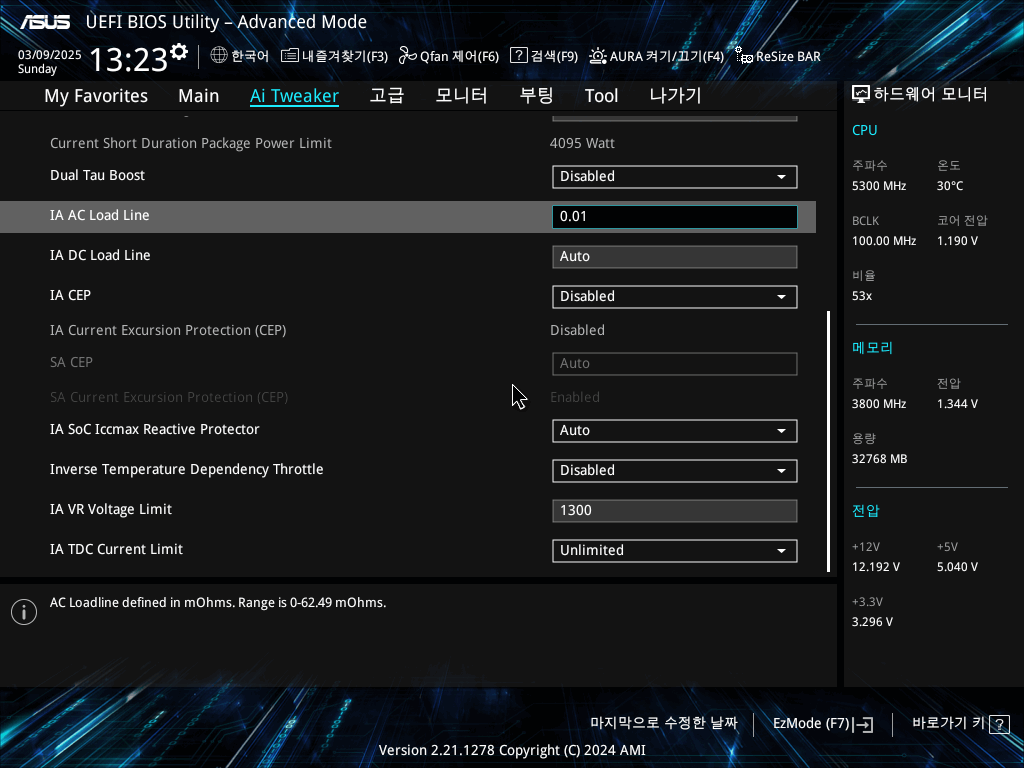Click the 13:23 clock display

[128, 60]
